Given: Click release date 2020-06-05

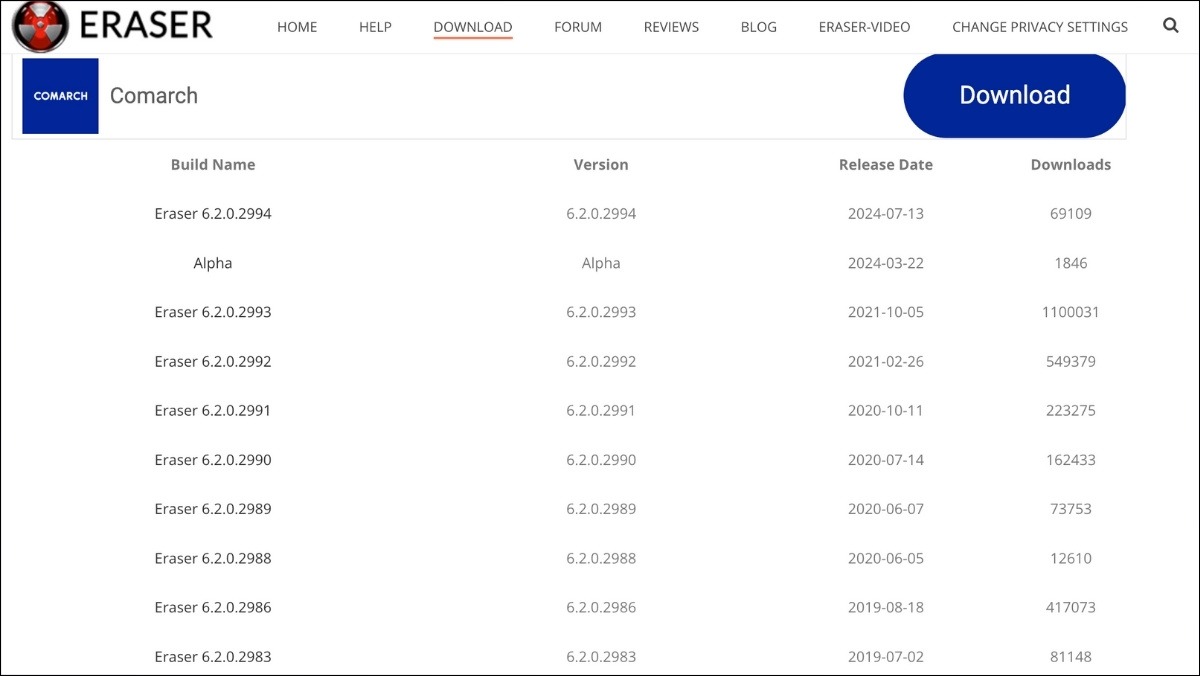Looking at the screenshot, I should [x=886, y=558].
